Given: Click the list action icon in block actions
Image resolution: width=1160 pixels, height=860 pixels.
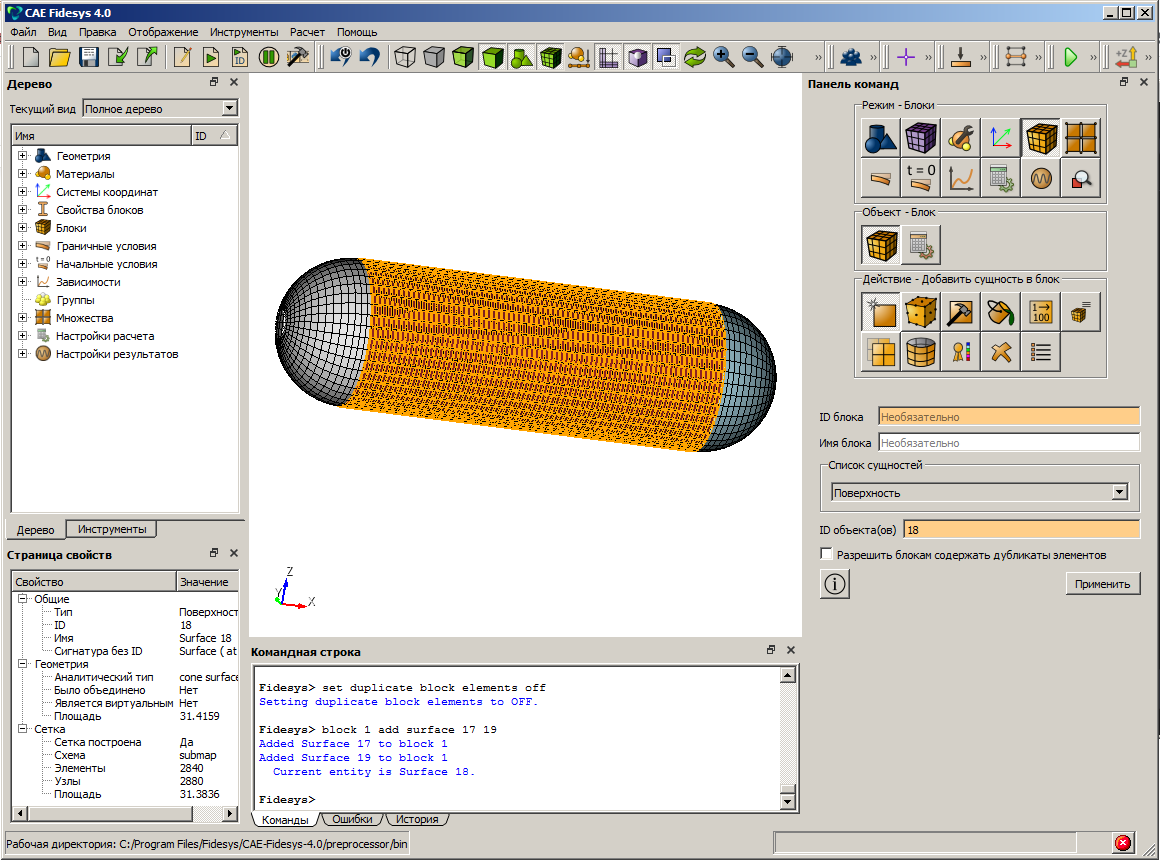Looking at the screenshot, I should pyautogui.click(x=1041, y=352).
